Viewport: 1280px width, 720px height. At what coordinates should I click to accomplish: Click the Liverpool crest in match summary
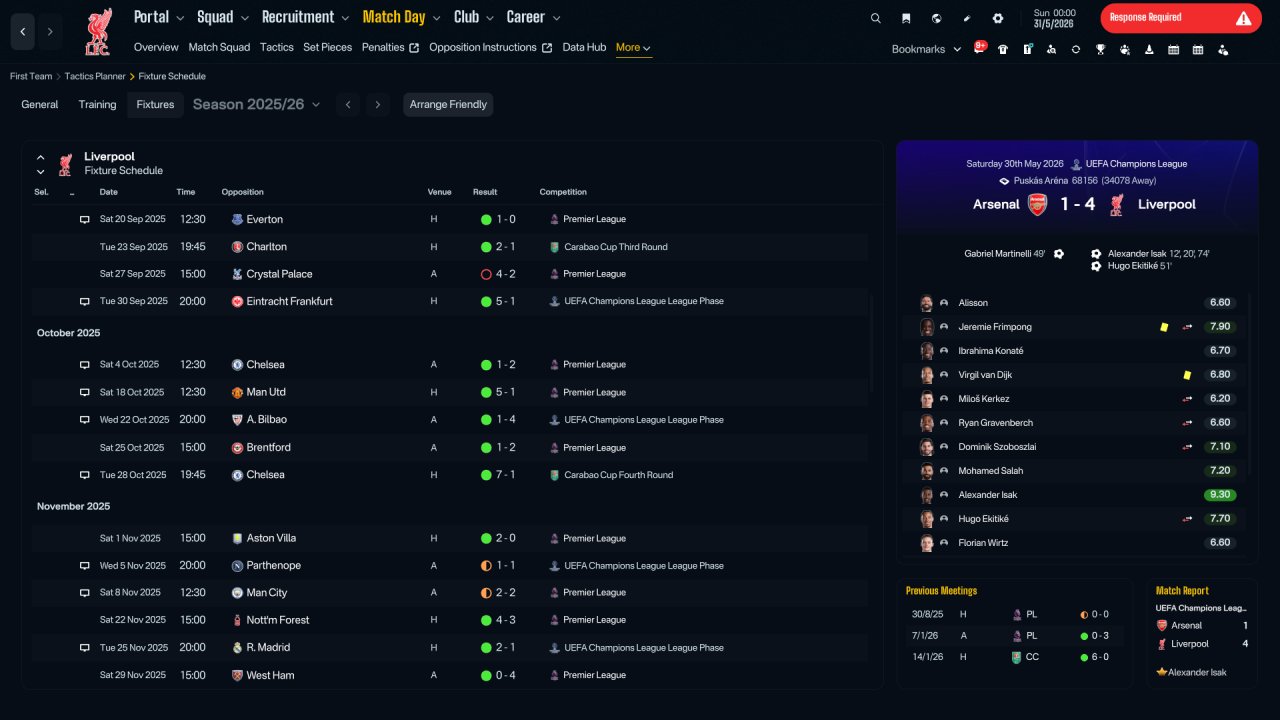(x=1117, y=204)
